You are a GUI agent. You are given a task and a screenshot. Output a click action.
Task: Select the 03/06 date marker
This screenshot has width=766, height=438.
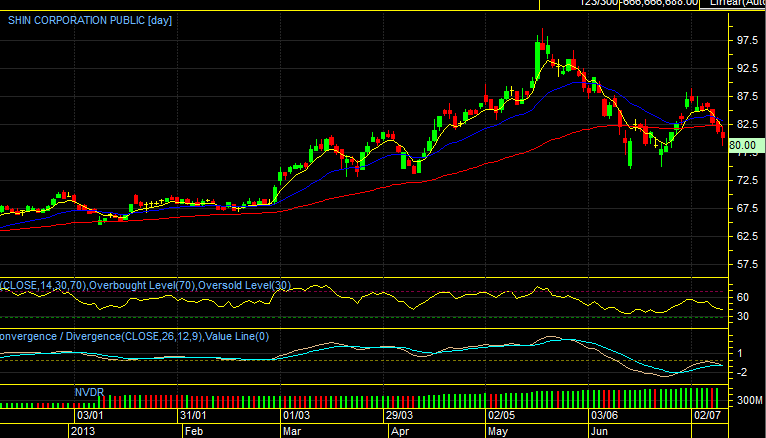point(605,416)
